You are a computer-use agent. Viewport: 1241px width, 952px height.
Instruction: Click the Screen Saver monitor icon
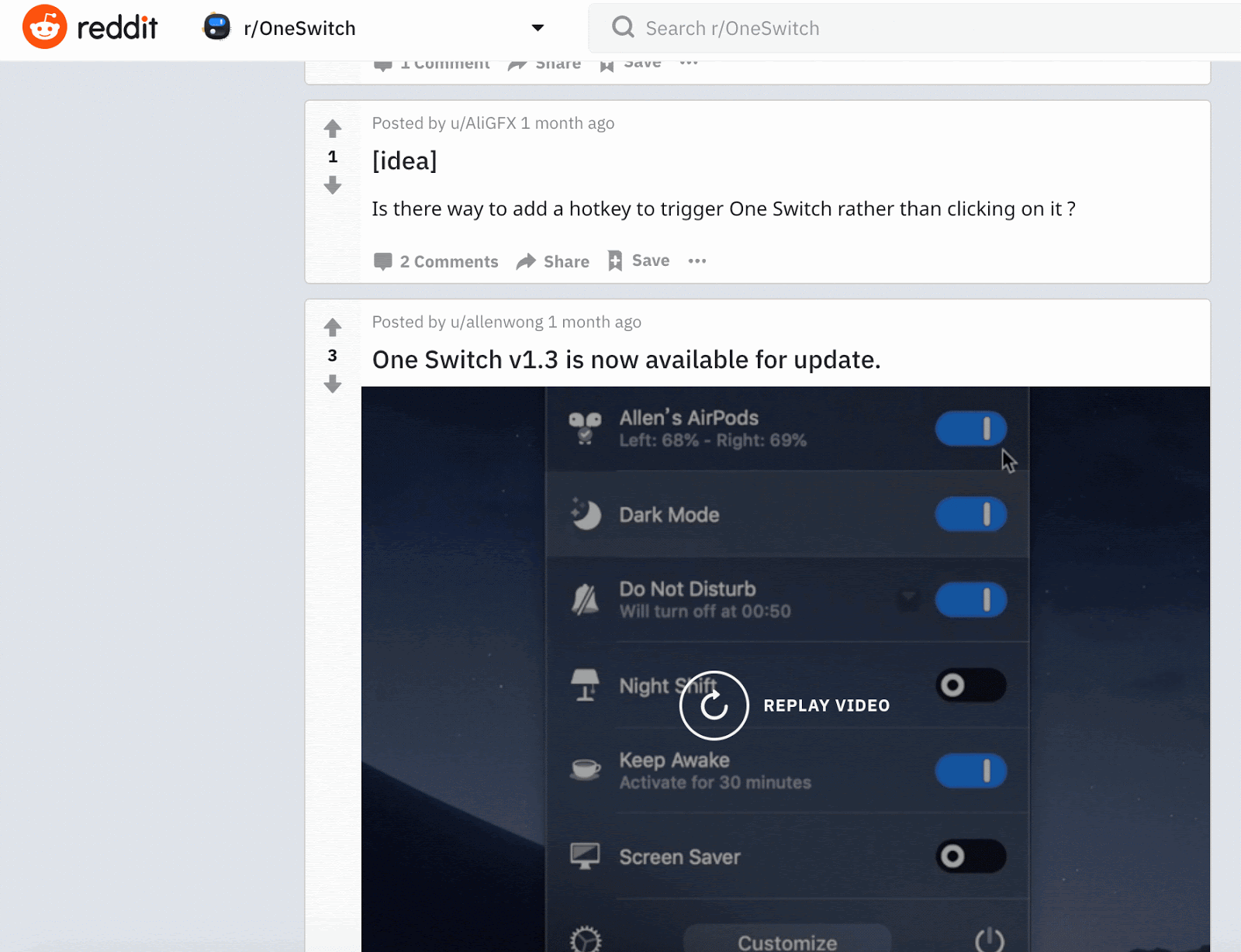click(x=586, y=857)
